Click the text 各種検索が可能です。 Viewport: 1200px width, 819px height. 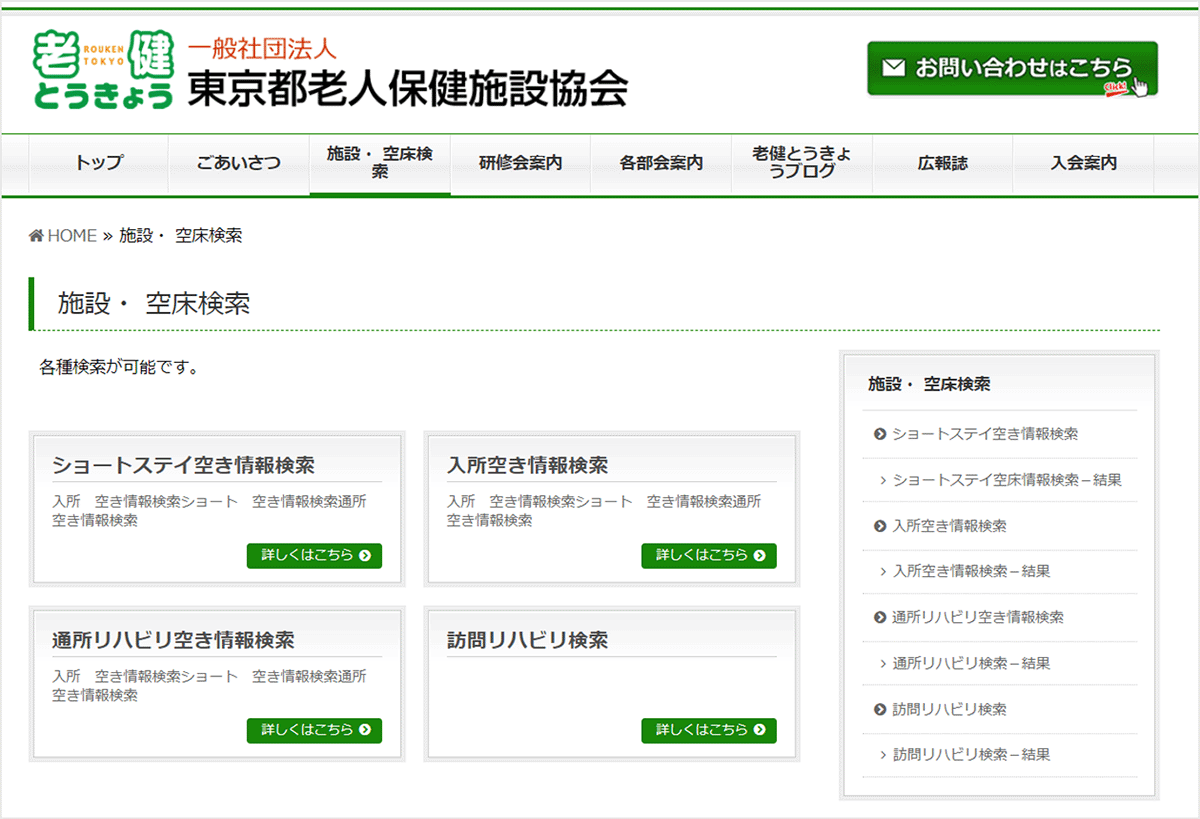tap(119, 368)
